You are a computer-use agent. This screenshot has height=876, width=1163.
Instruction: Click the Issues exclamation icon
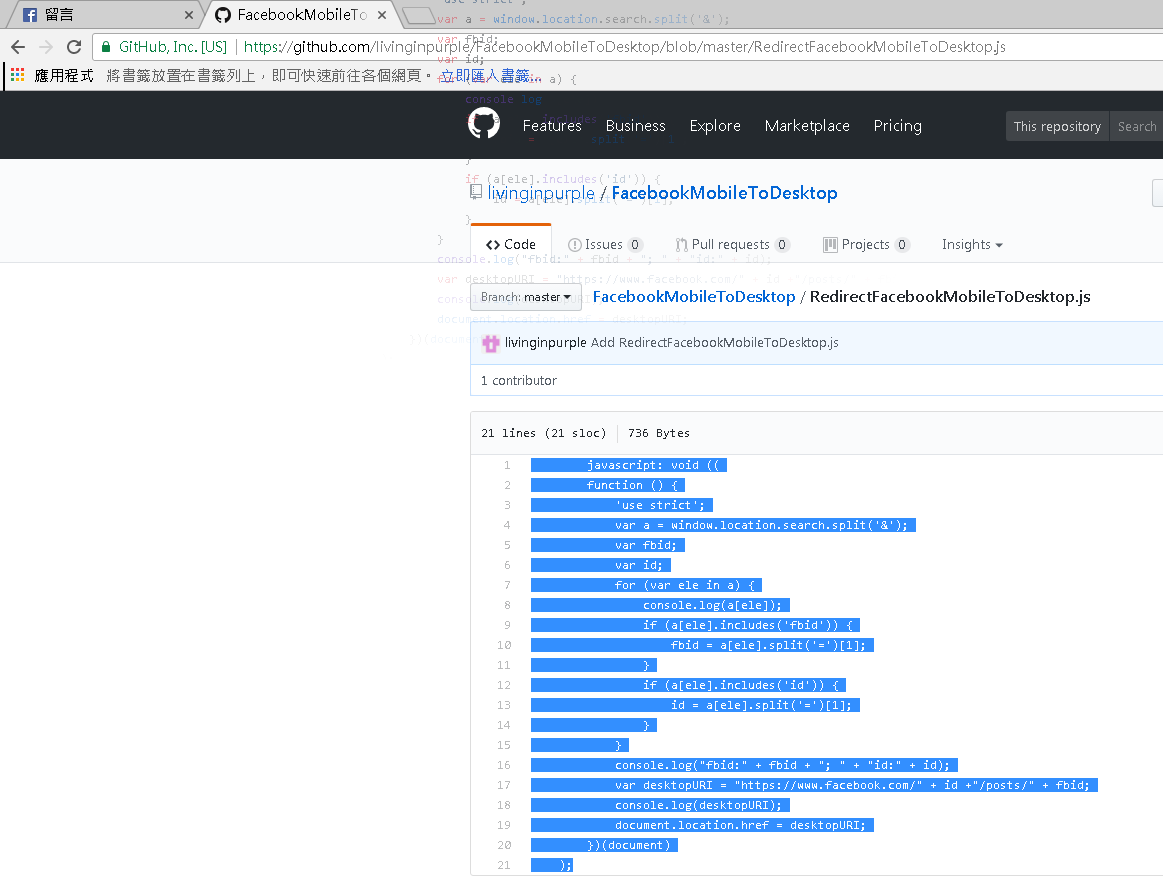point(574,245)
